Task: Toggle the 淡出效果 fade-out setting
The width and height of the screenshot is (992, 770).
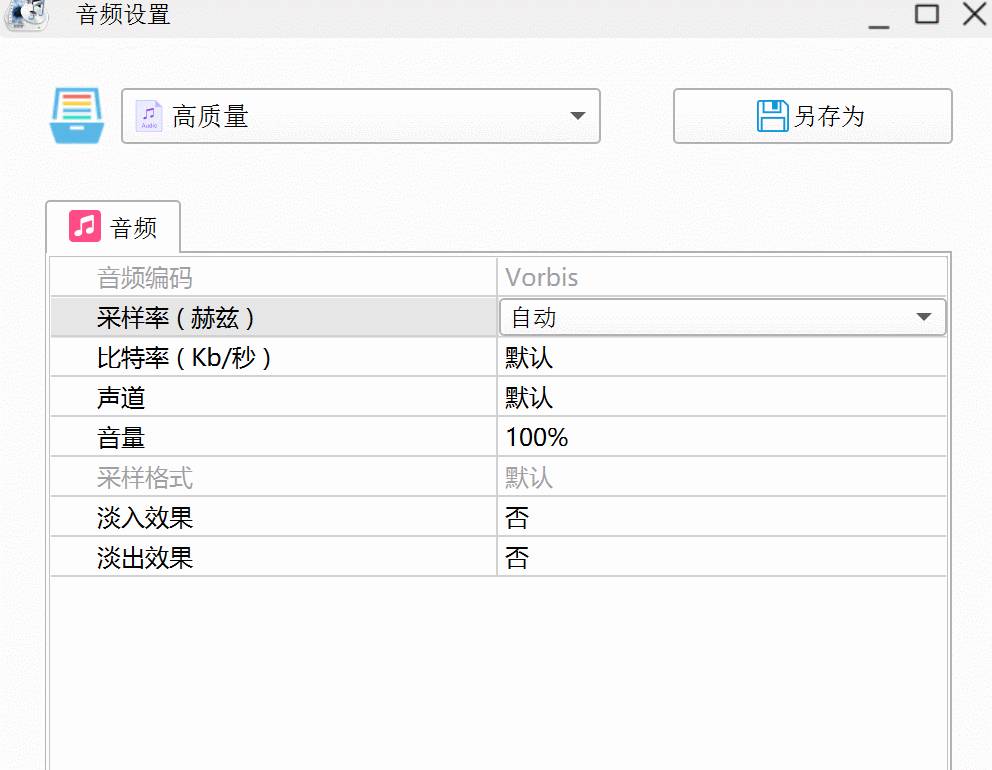Action: coord(700,557)
